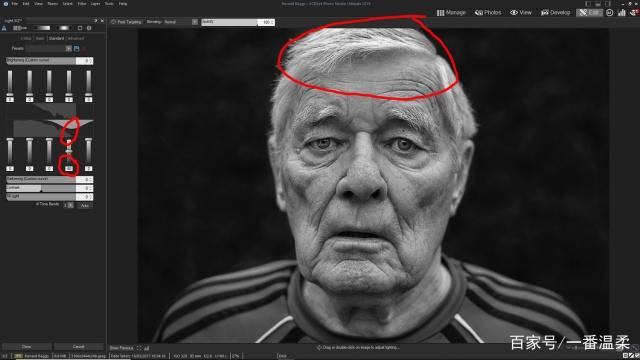Viewport: 640px width, 360px height.
Task: Click the Light EQ histogram graph
Action: coord(49,120)
